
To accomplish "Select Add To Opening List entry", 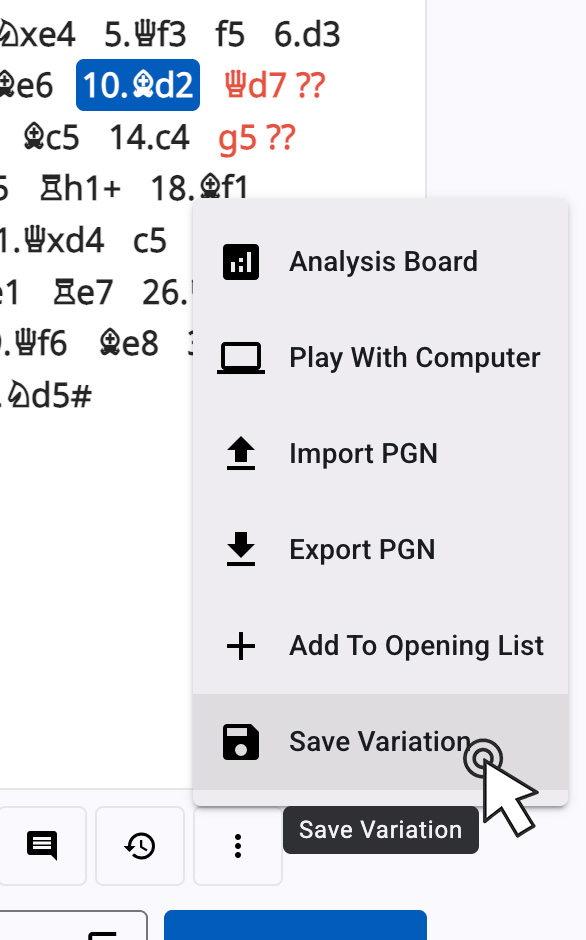I will 416,645.
